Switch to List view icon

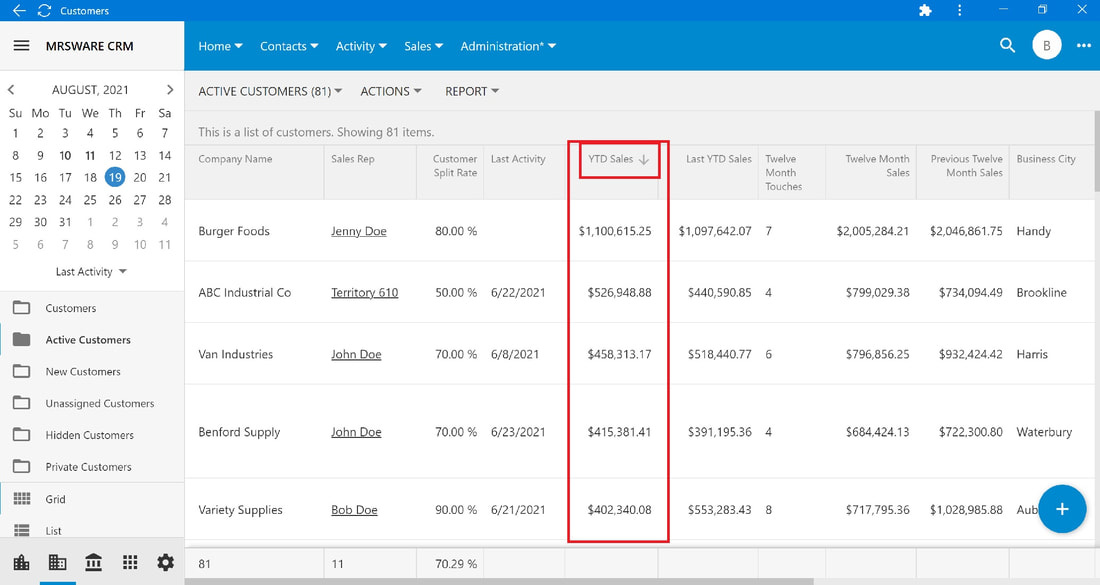click(22, 530)
